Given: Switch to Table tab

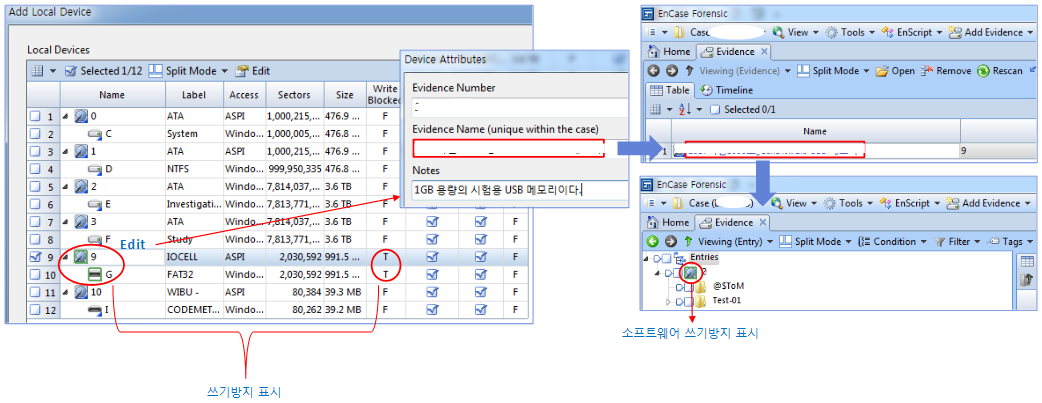Looking at the screenshot, I should pos(670,90).
